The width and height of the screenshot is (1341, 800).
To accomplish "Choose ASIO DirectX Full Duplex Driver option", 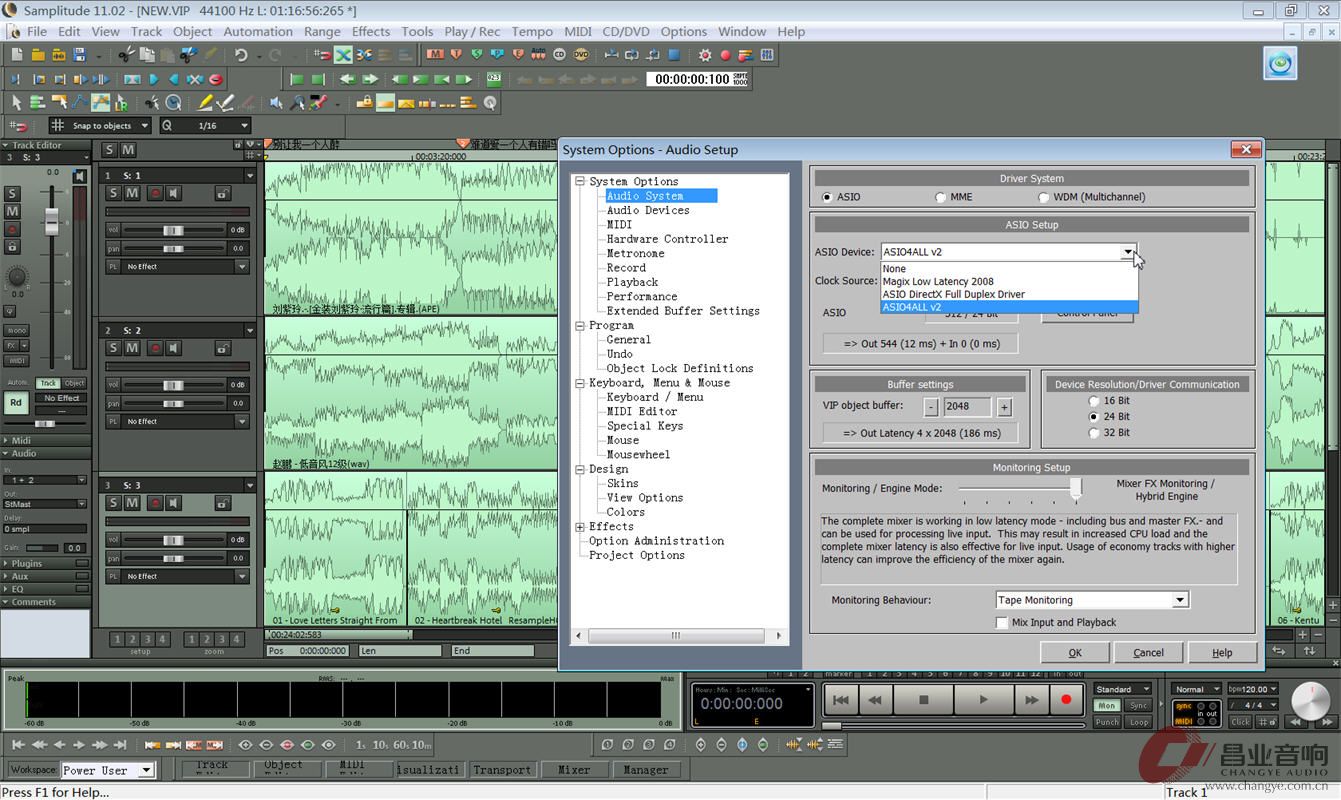I will click(1009, 294).
